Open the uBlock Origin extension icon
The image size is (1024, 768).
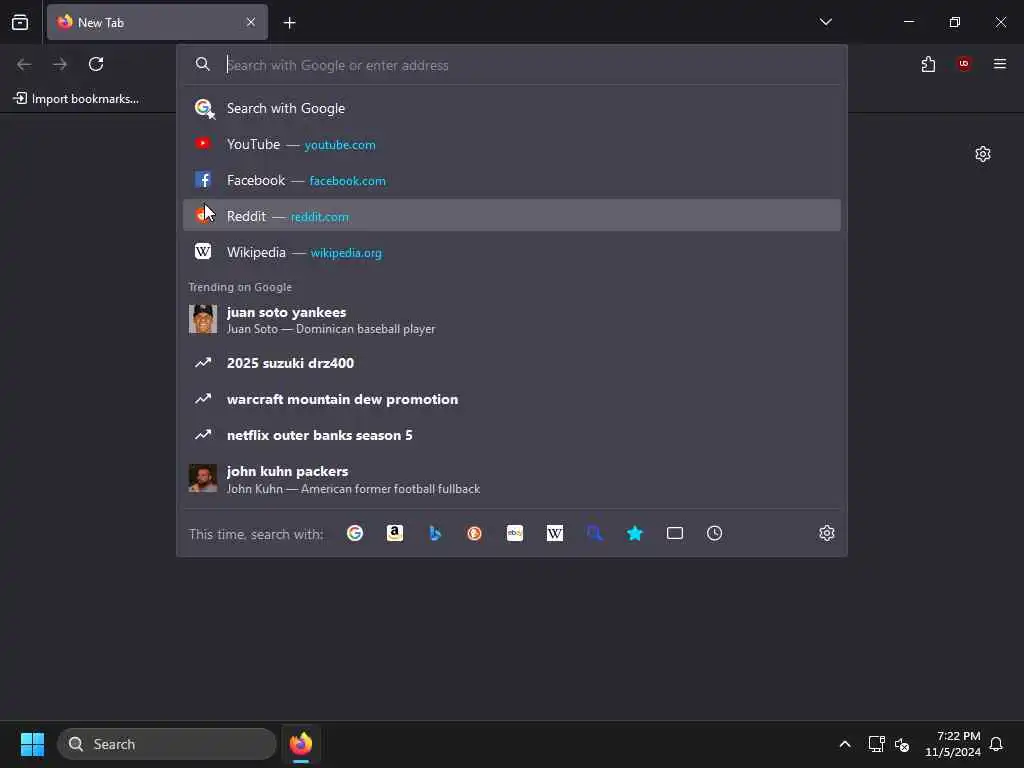[x=964, y=64]
